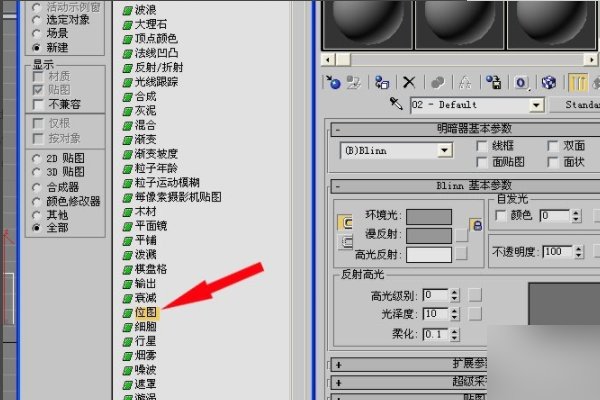Pick the 平铺 map entry
The image size is (600, 400).
145,240
